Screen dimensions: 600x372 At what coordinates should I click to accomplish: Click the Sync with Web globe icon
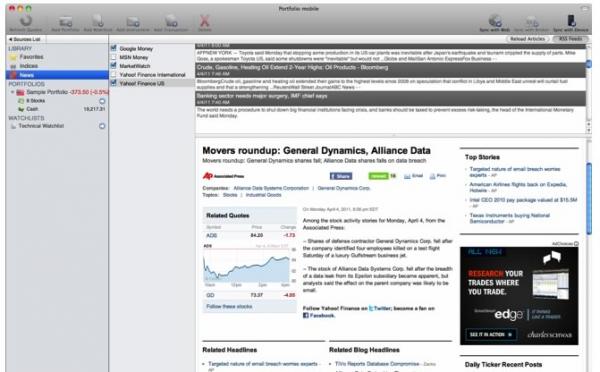pyautogui.click(x=495, y=20)
